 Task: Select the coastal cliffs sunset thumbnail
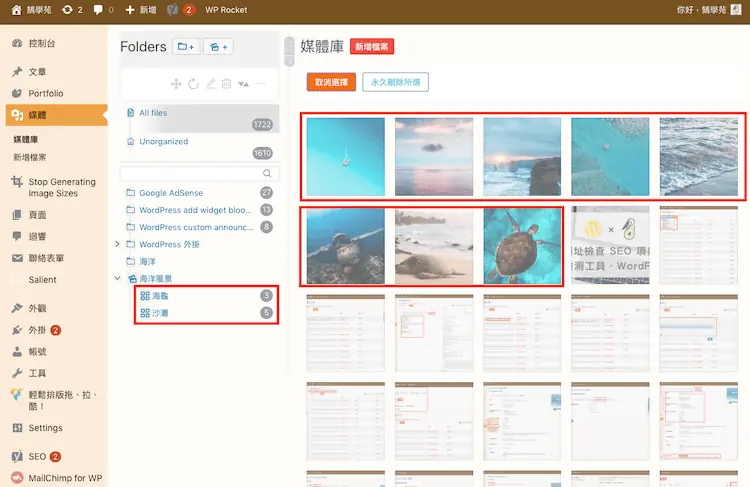coord(522,157)
